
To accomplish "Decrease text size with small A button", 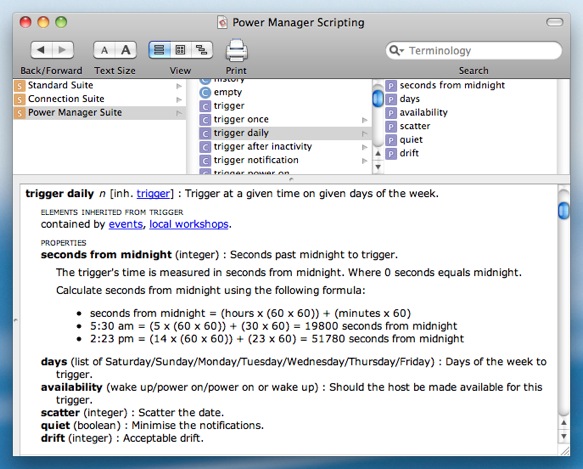I will [x=104, y=50].
